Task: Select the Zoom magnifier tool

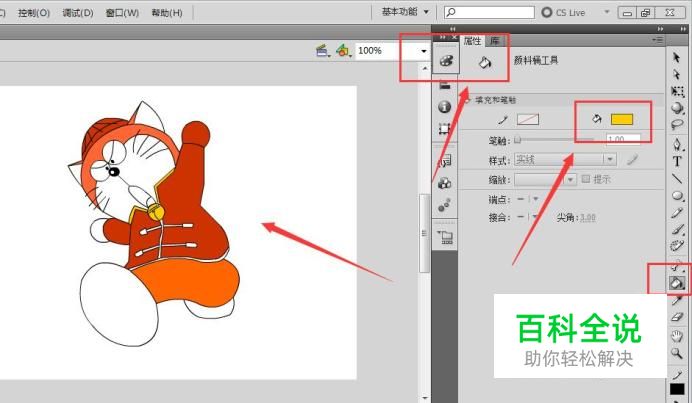Action: tap(677, 353)
